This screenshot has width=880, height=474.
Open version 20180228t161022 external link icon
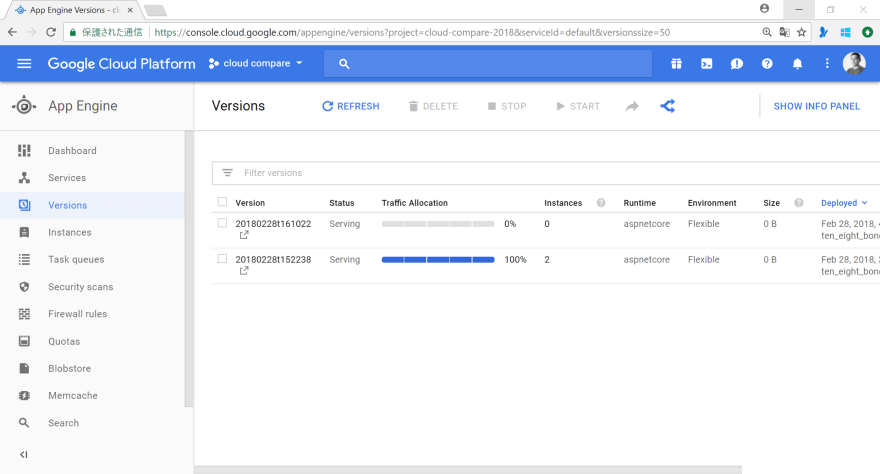pyautogui.click(x=244, y=236)
